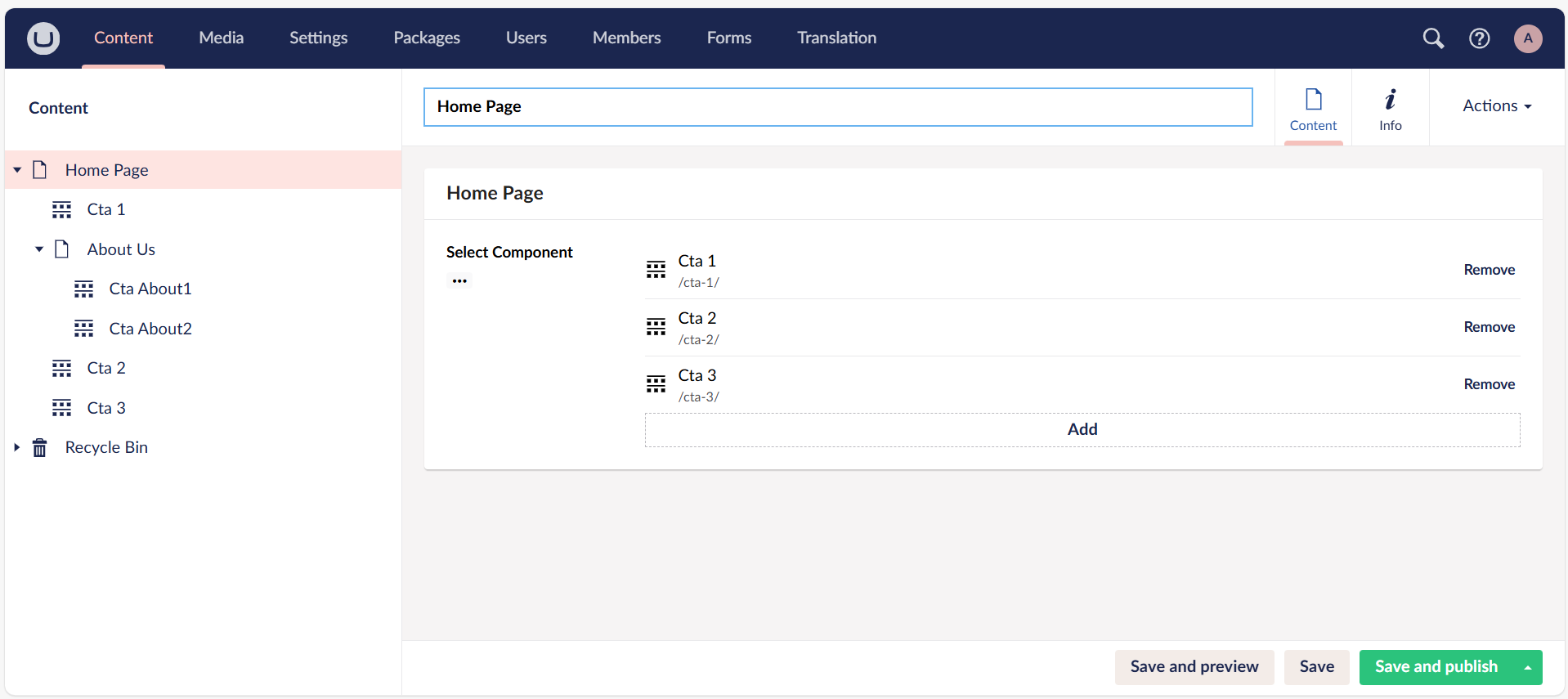Click the Cta 3 component name
1568x699 pixels.
[x=697, y=375]
